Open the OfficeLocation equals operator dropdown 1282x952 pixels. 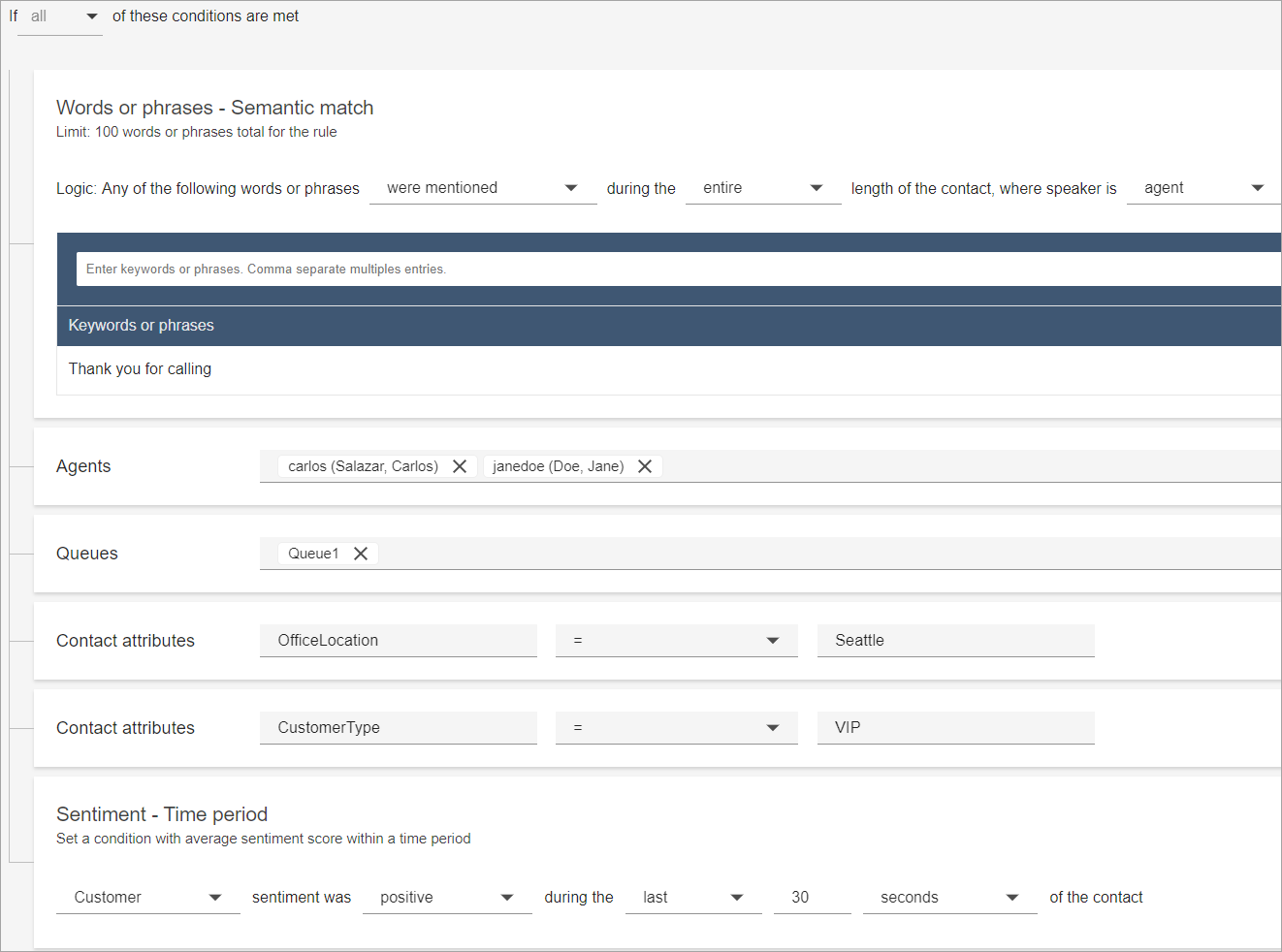point(676,641)
